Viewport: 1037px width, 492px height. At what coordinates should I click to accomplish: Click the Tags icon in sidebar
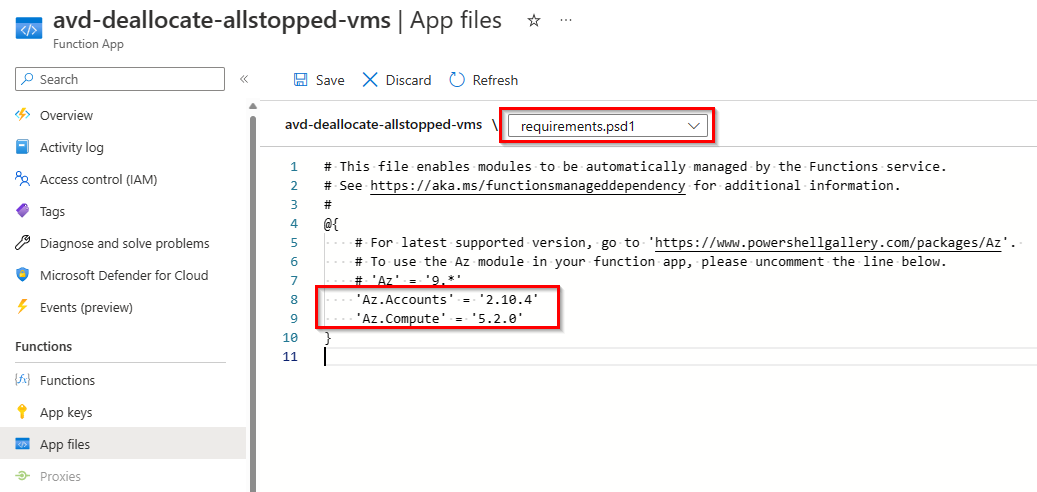[x=23, y=211]
